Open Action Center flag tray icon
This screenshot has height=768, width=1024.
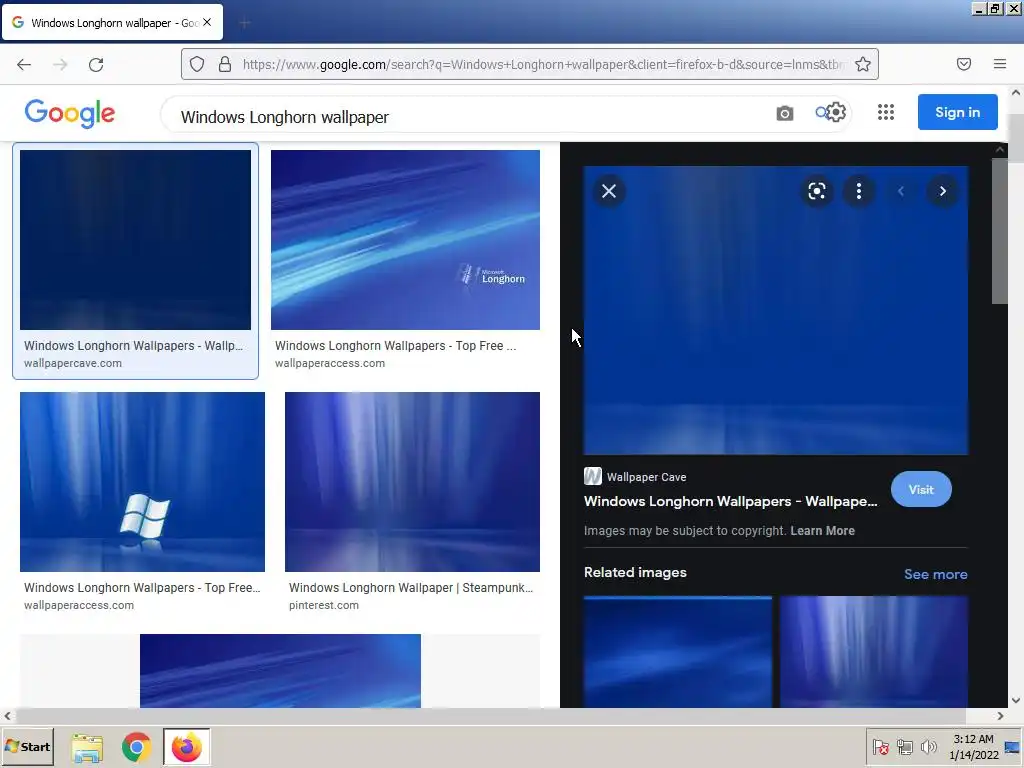[x=880, y=747]
